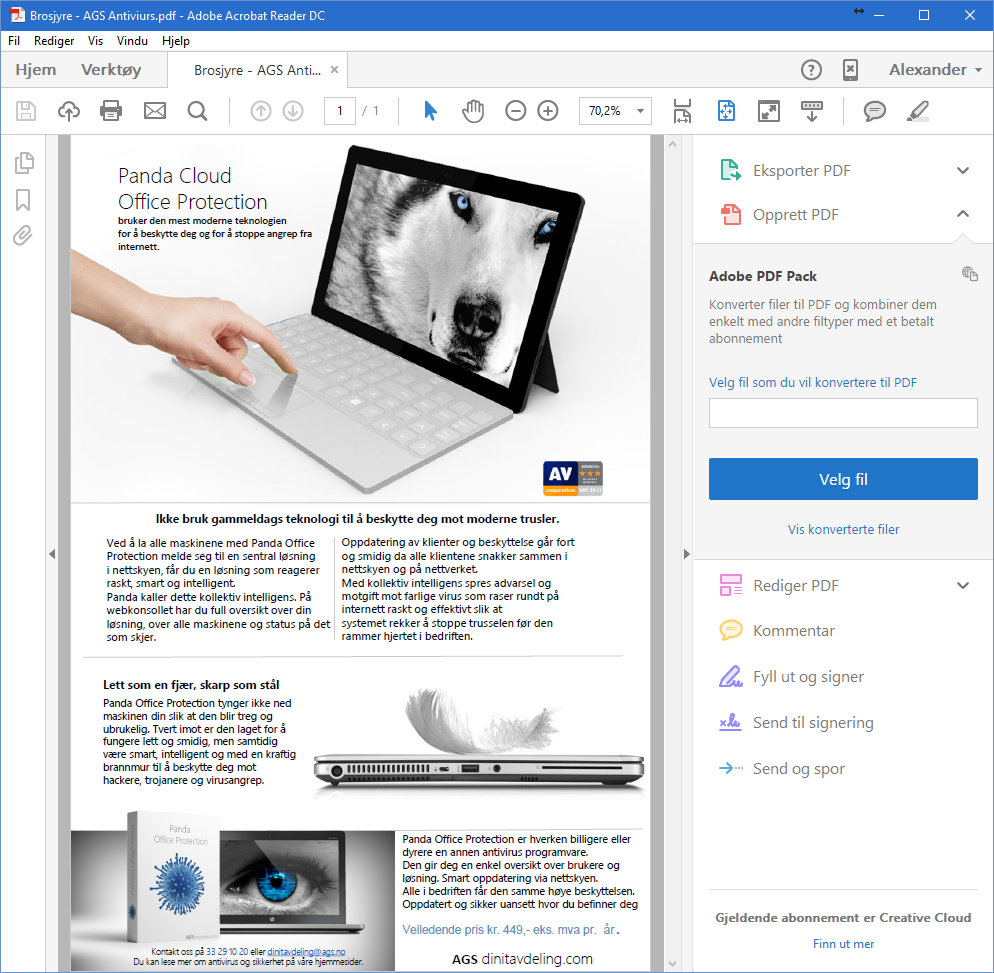Click the read mode toolbar icon
994x973 pixels.
click(812, 111)
